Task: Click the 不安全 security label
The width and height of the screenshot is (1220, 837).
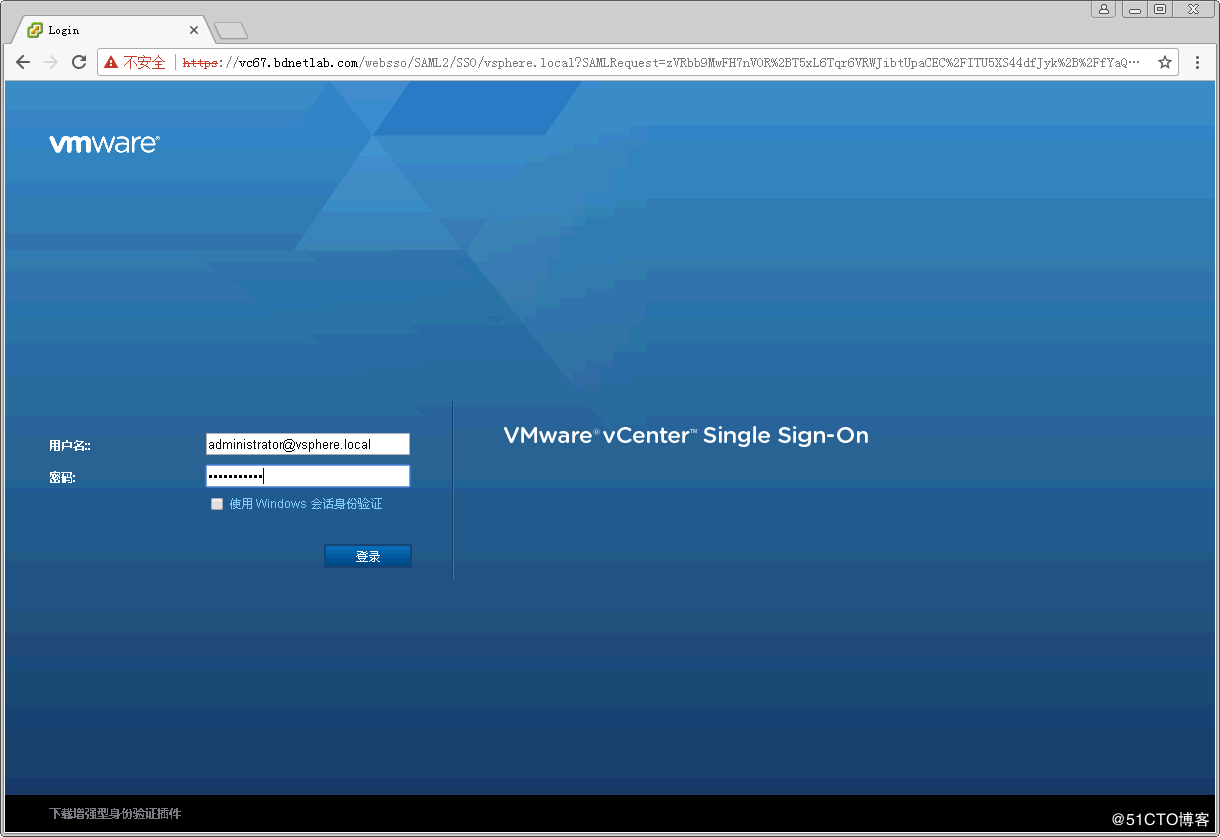Action: (145, 62)
